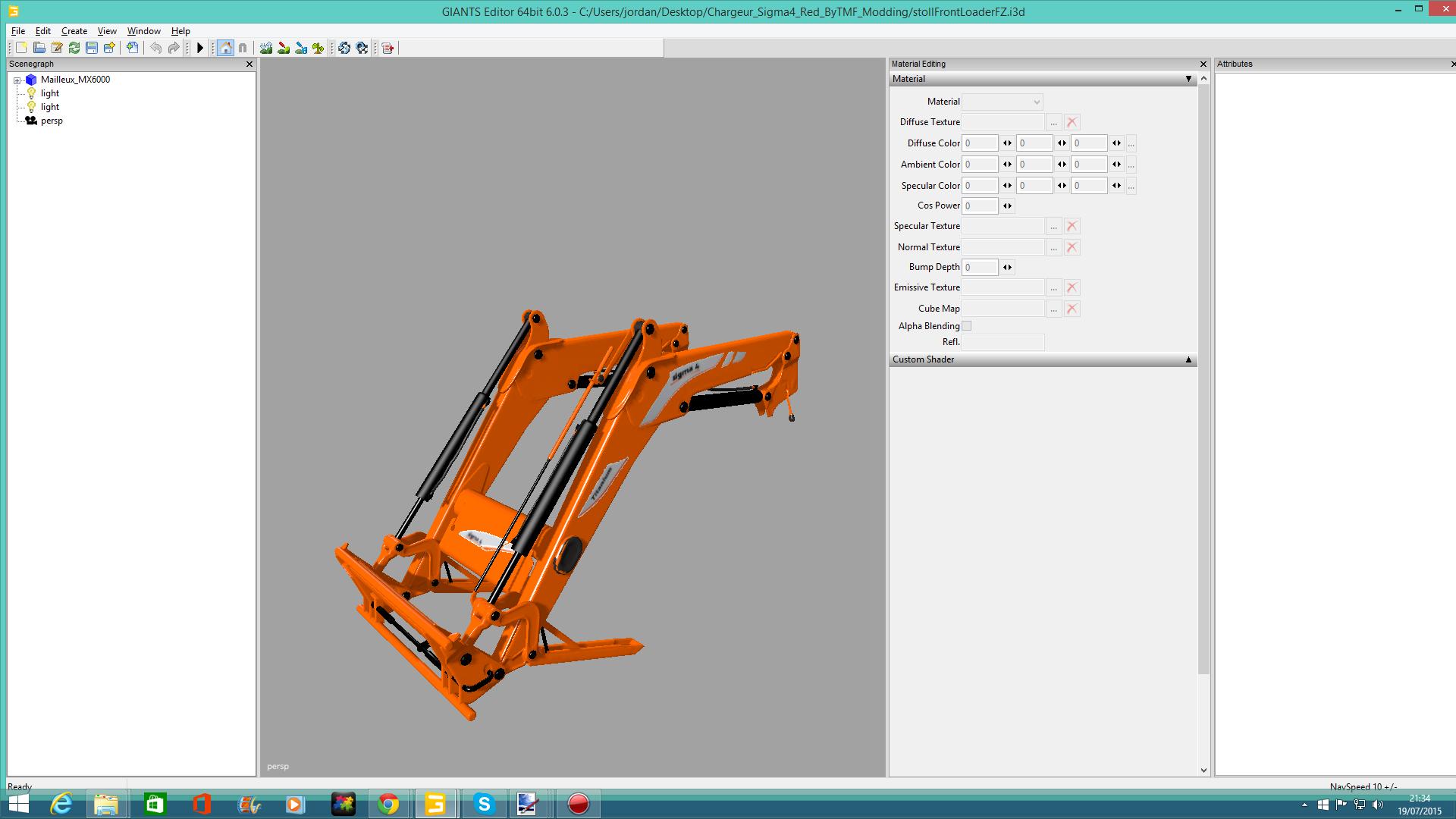
Task: Browse for Diffuse Texture file
Action: [1053, 122]
